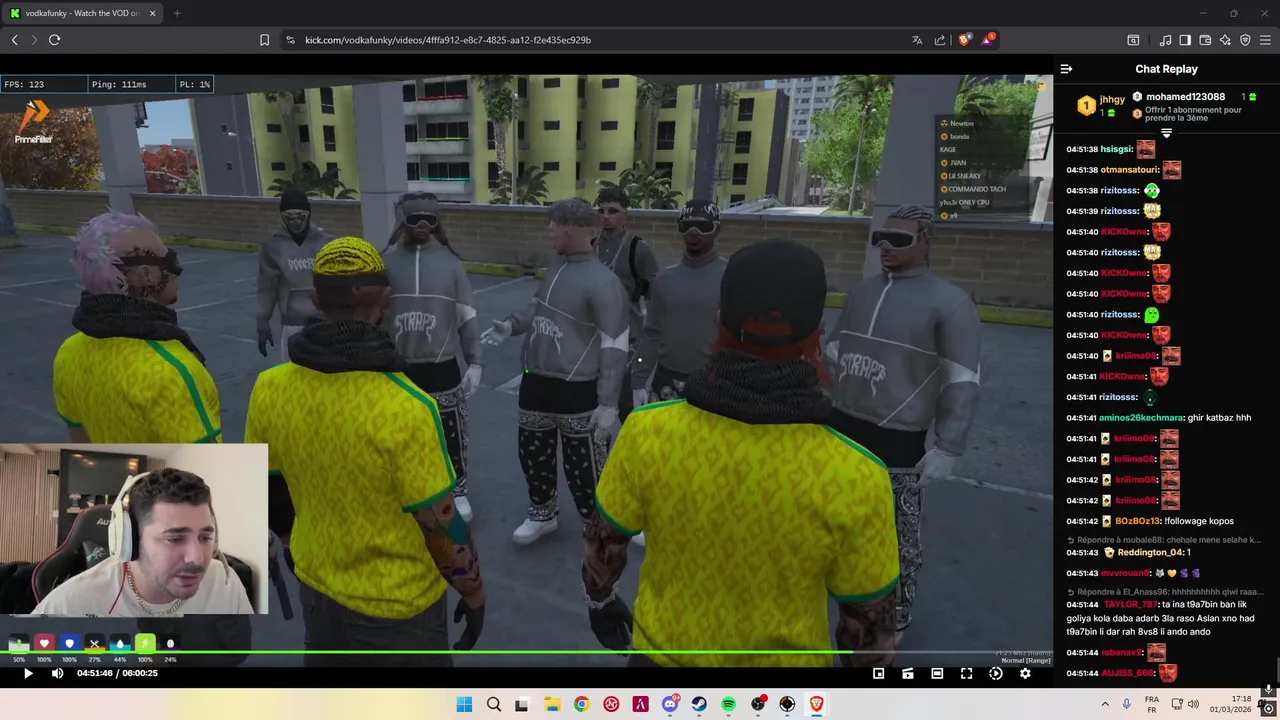Image resolution: width=1280 pixels, height=720 pixels.
Task: Click the address bar URL
Action: point(448,40)
